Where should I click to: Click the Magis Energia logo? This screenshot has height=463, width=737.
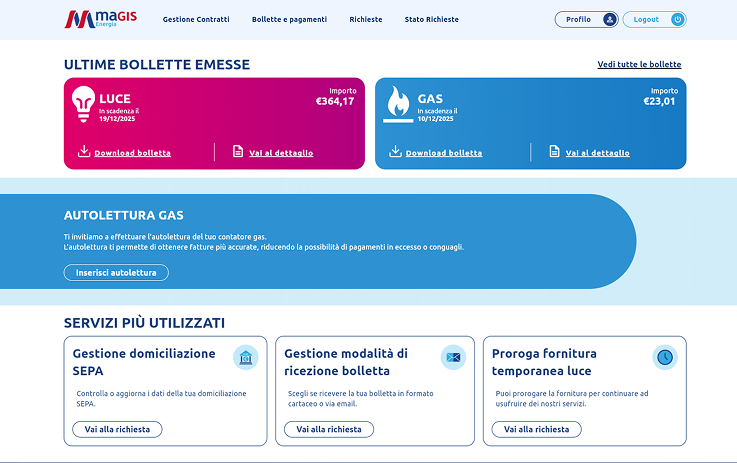click(98, 19)
